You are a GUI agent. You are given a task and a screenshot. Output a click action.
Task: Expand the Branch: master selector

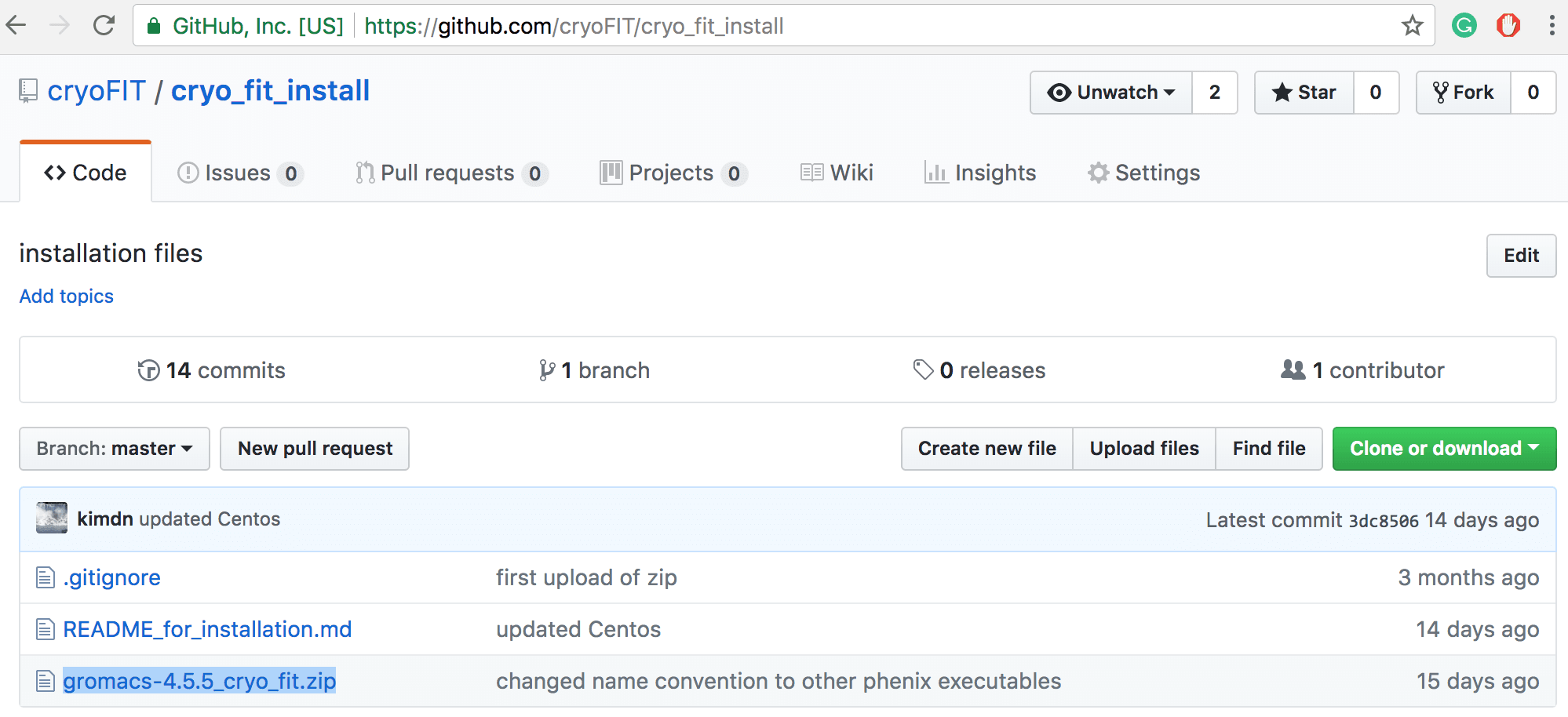pos(115,449)
